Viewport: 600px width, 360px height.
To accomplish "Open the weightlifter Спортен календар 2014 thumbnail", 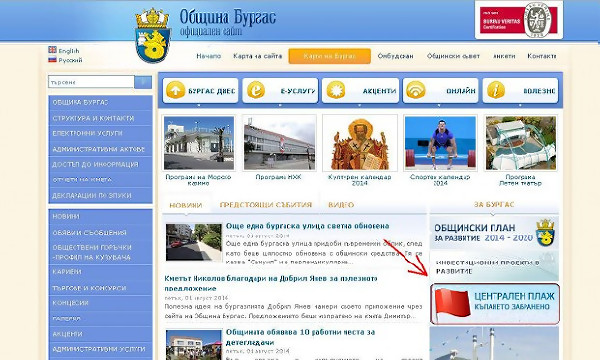I will coord(440,143).
